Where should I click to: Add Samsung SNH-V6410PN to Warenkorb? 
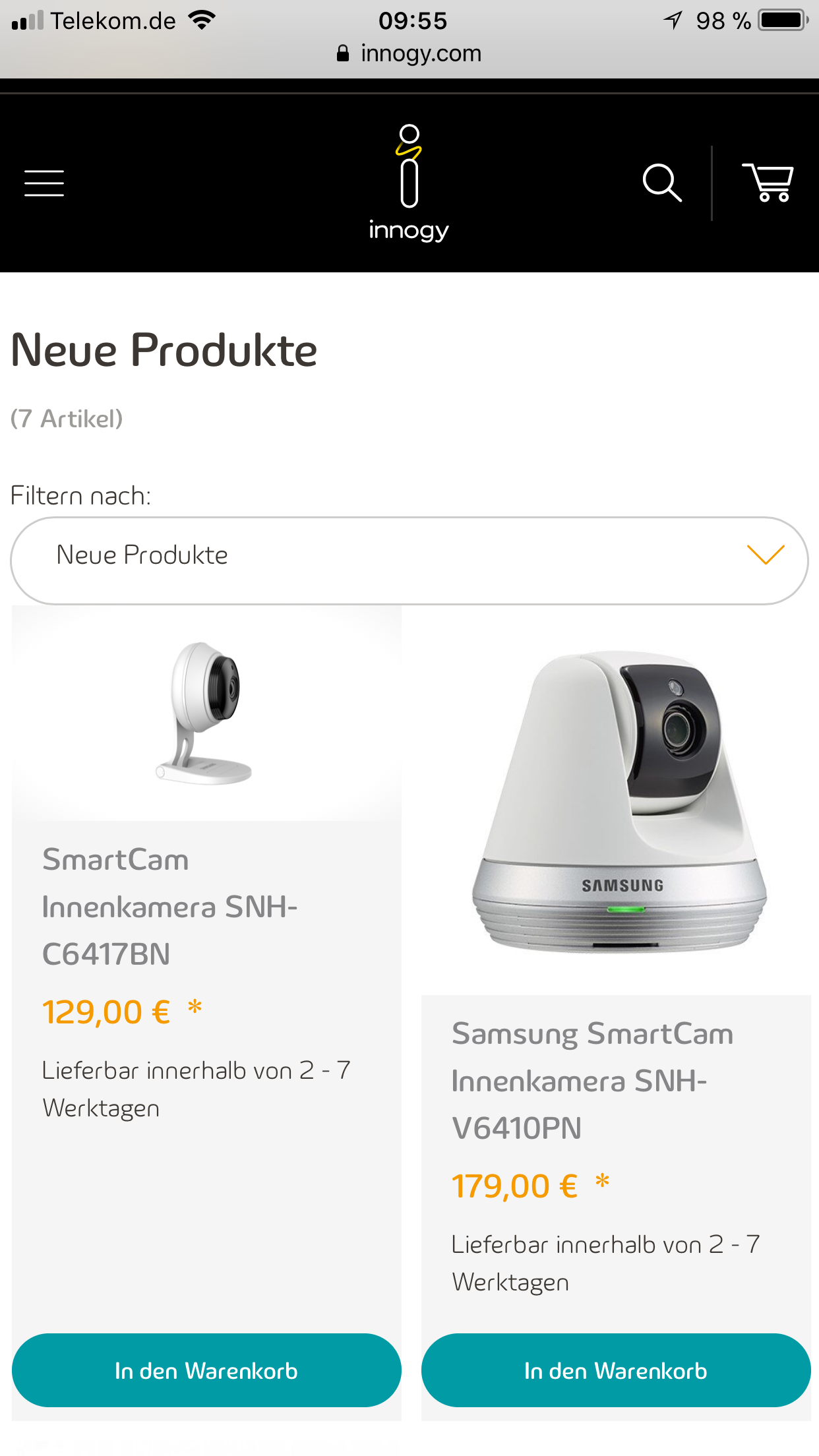(616, 1370)
